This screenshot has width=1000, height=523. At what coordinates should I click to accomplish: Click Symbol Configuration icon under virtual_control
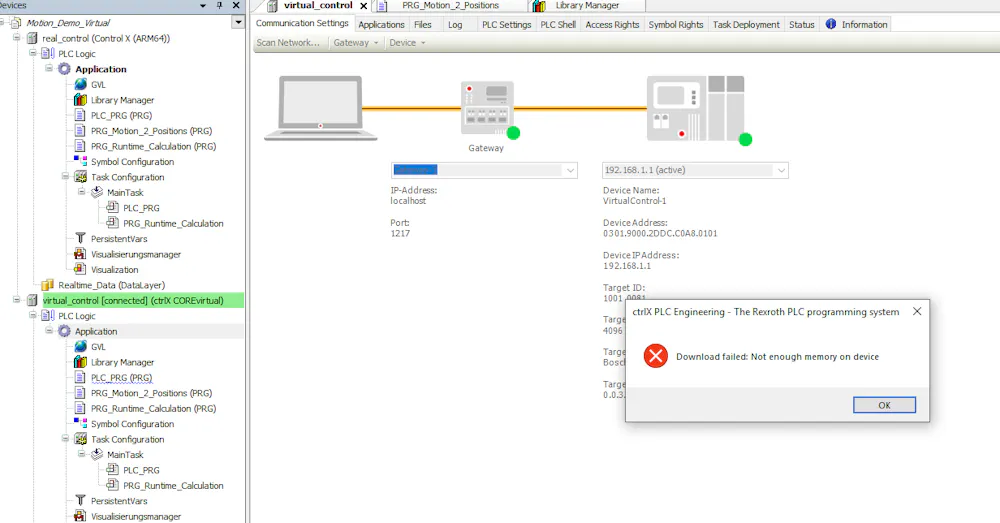pyautogui.click(x=80, y=424)
